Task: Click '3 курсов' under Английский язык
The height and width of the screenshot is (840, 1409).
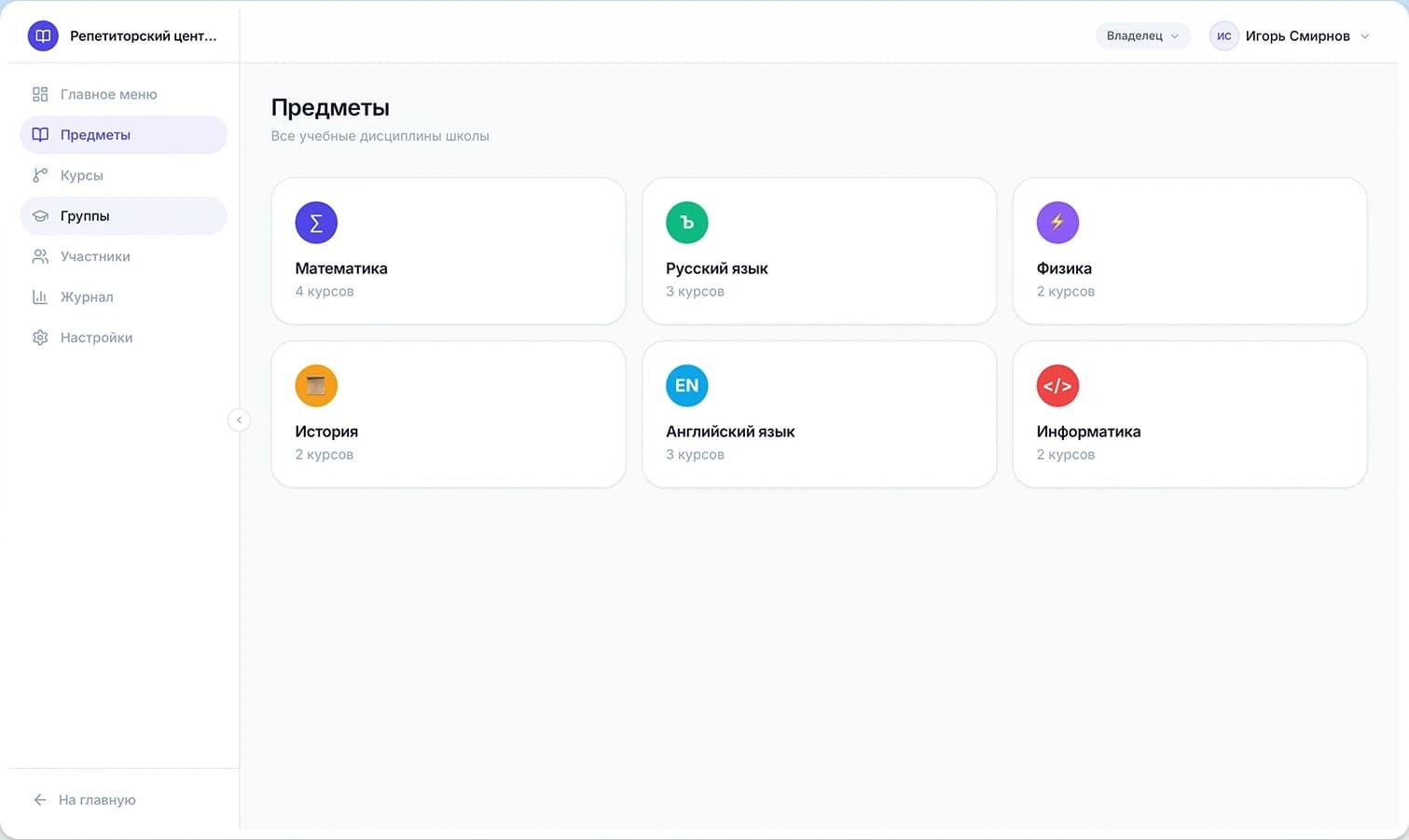Action: 695,455
